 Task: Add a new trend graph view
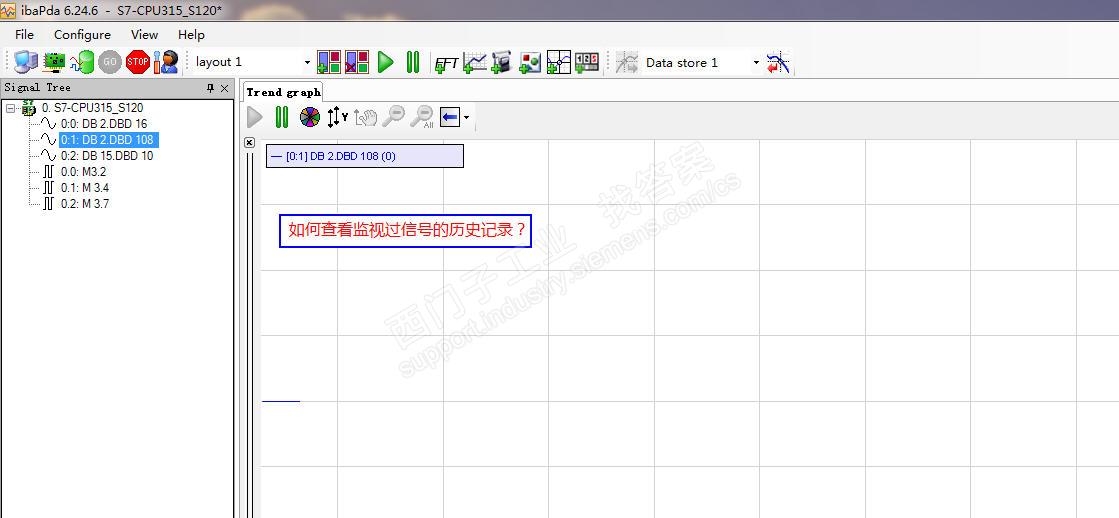[475, 62]
